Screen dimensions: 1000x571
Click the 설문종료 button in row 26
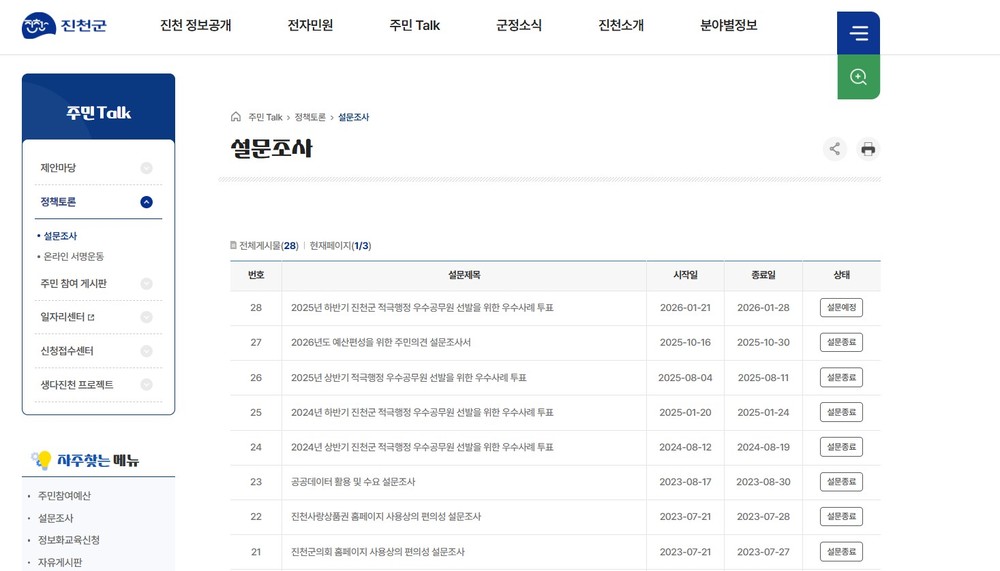pos(841,378)
